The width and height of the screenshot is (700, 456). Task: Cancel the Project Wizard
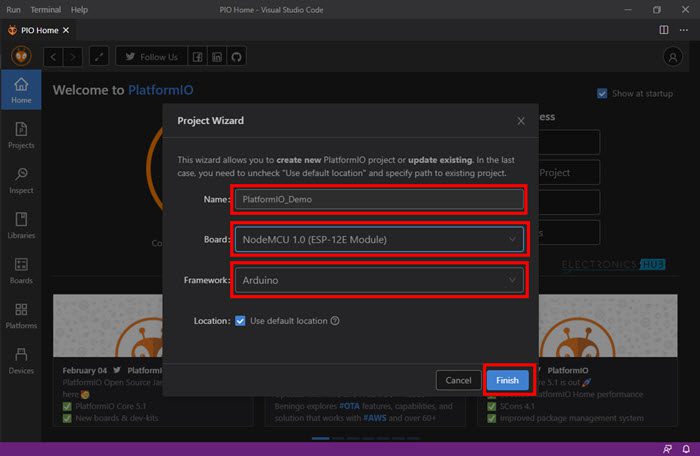(458, 380)
